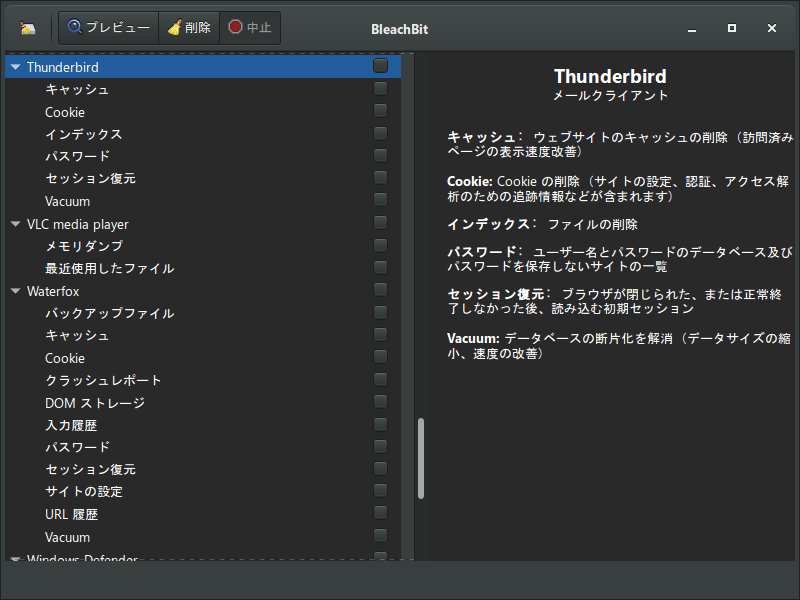
Task: Select the 入力履歴 row
Action: click(203, 425)
